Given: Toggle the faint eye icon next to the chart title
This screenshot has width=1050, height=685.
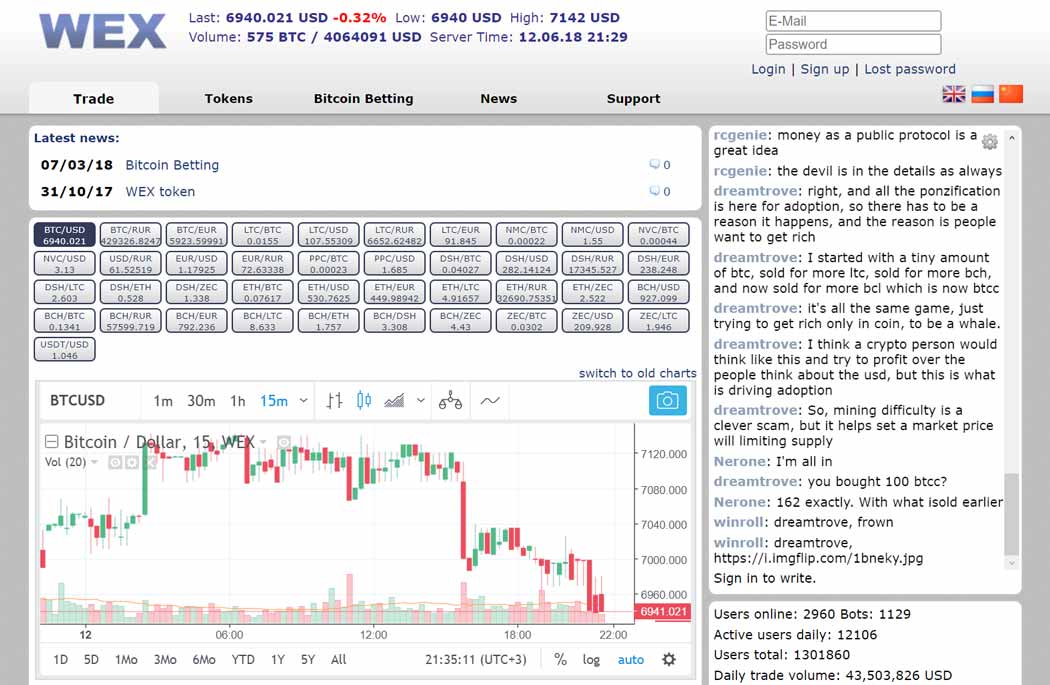Looking at the screenshot, I should 284,442.
